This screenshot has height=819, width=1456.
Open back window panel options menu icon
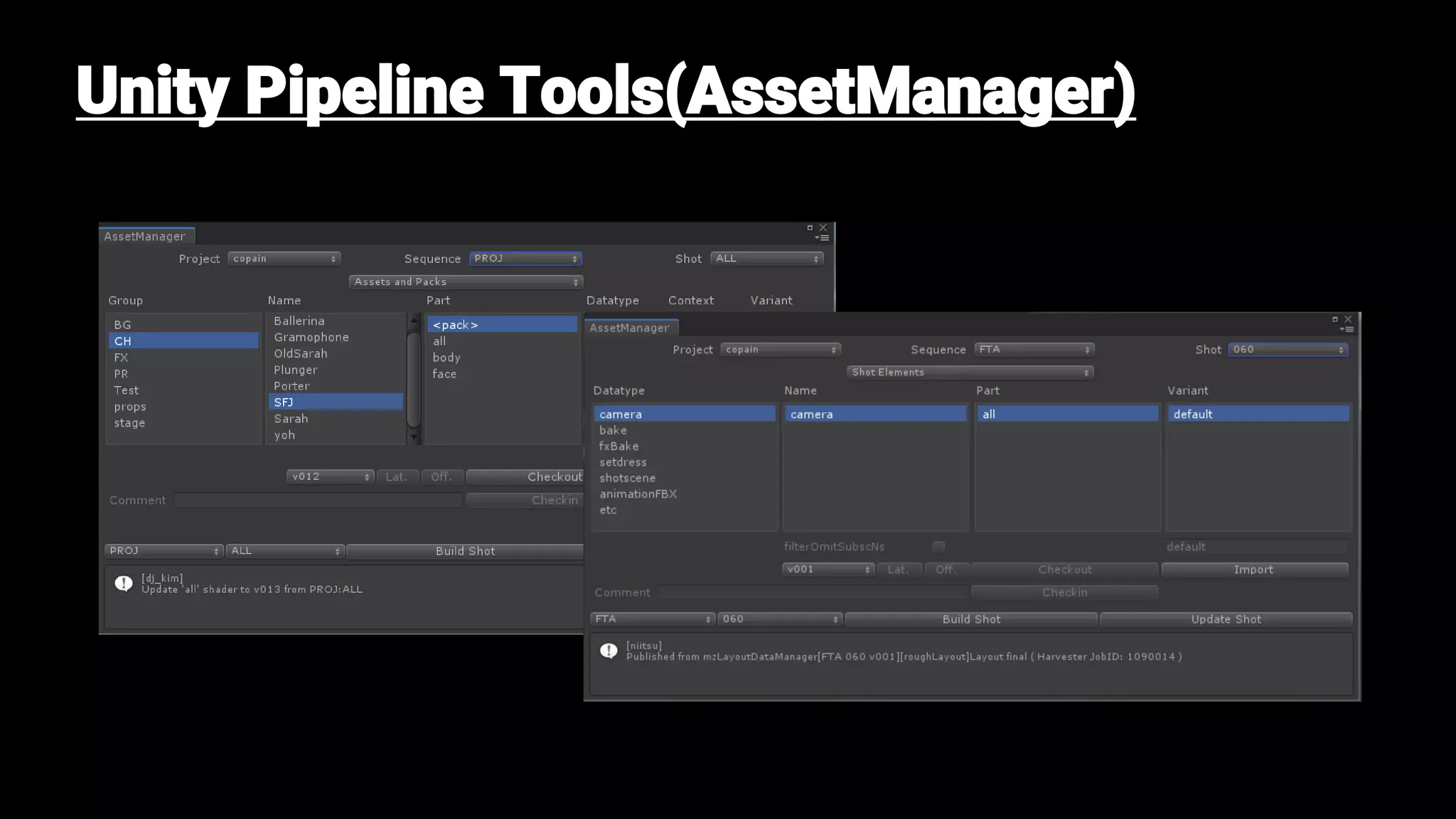[x=823, y=238]
